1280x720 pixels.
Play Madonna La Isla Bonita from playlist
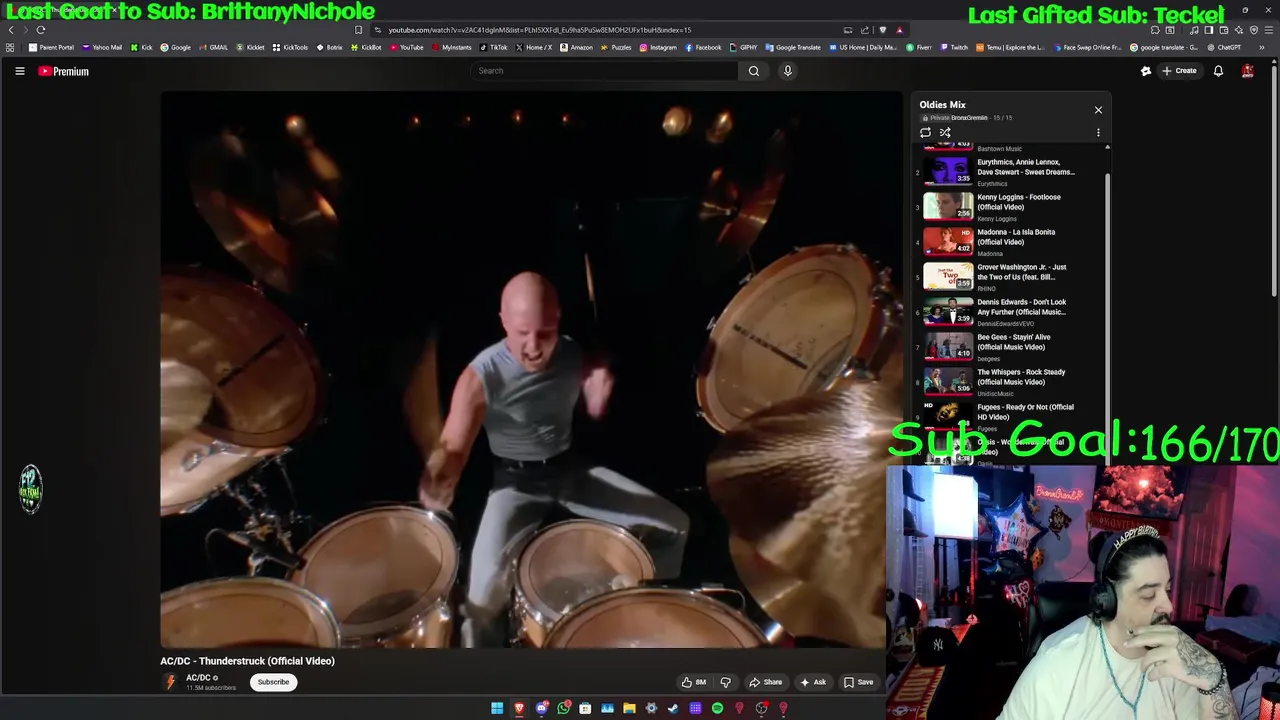(1010, 242)
